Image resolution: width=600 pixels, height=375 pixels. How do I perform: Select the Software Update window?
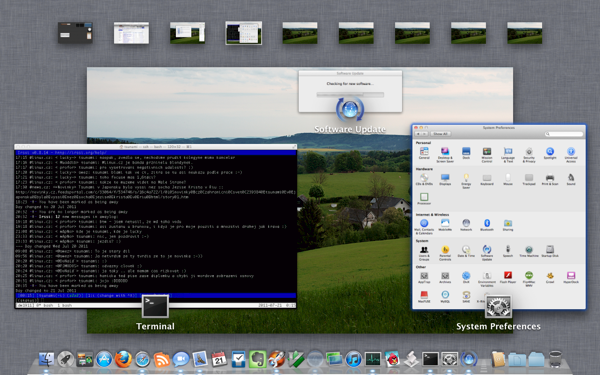click(x=350, y=91)
